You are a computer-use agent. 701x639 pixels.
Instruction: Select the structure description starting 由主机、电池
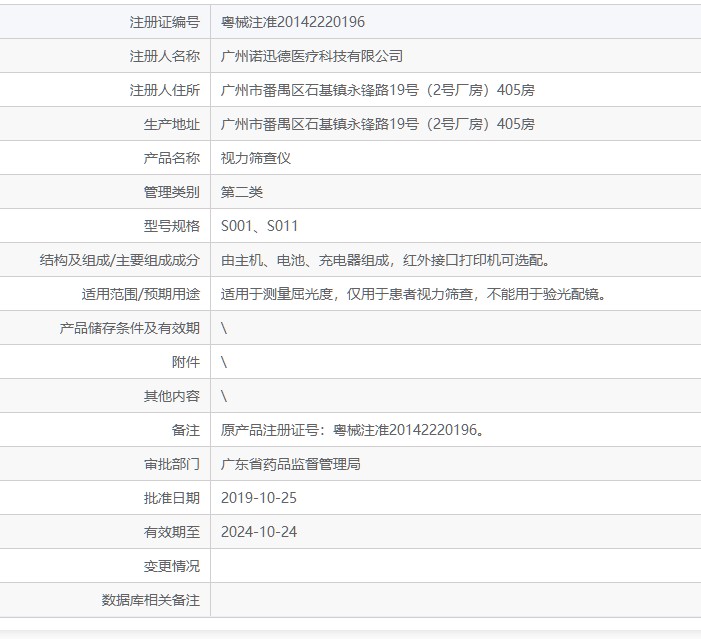[x=385, y=260]
